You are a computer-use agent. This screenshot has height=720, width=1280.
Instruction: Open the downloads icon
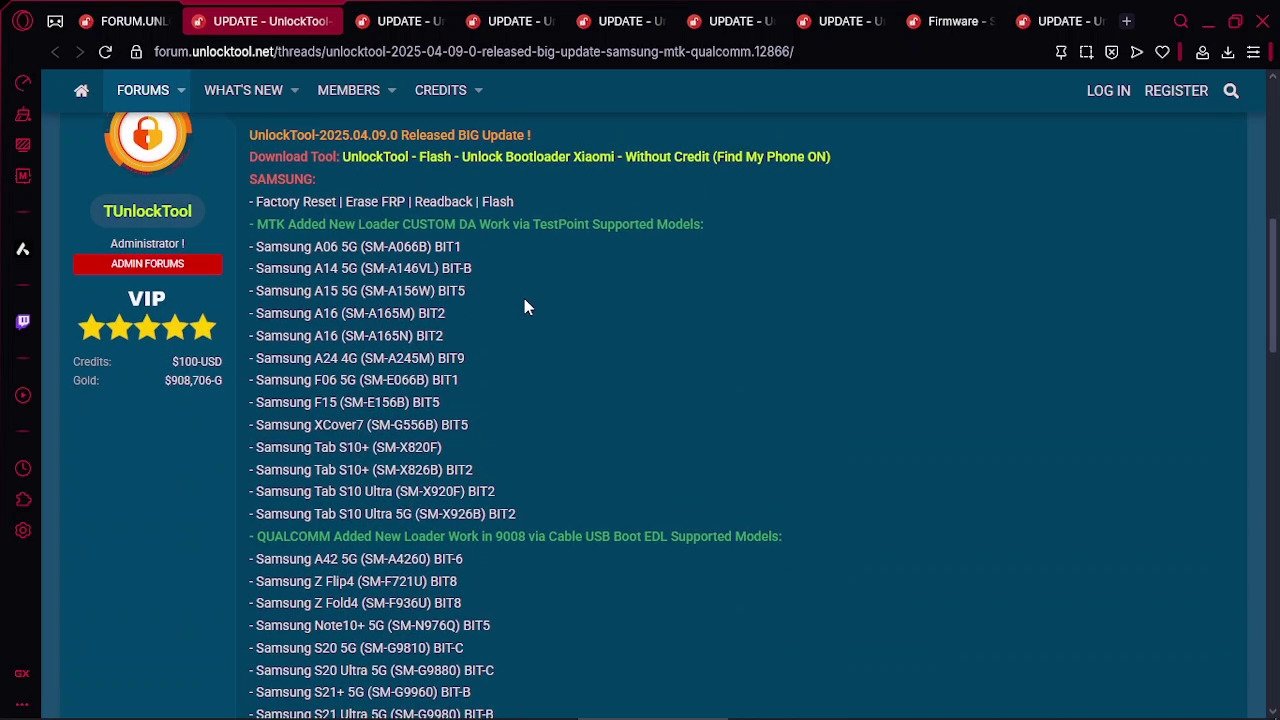(x=1228, y=52)
